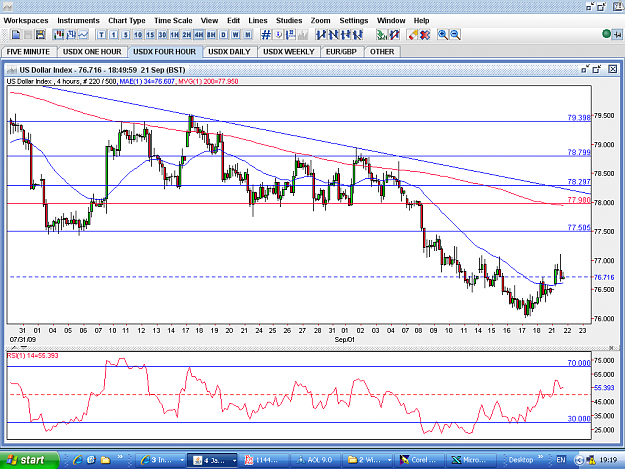
Task: Click the red X delete drawings icon
Action: pyautogui.click(x=425, y=35)
